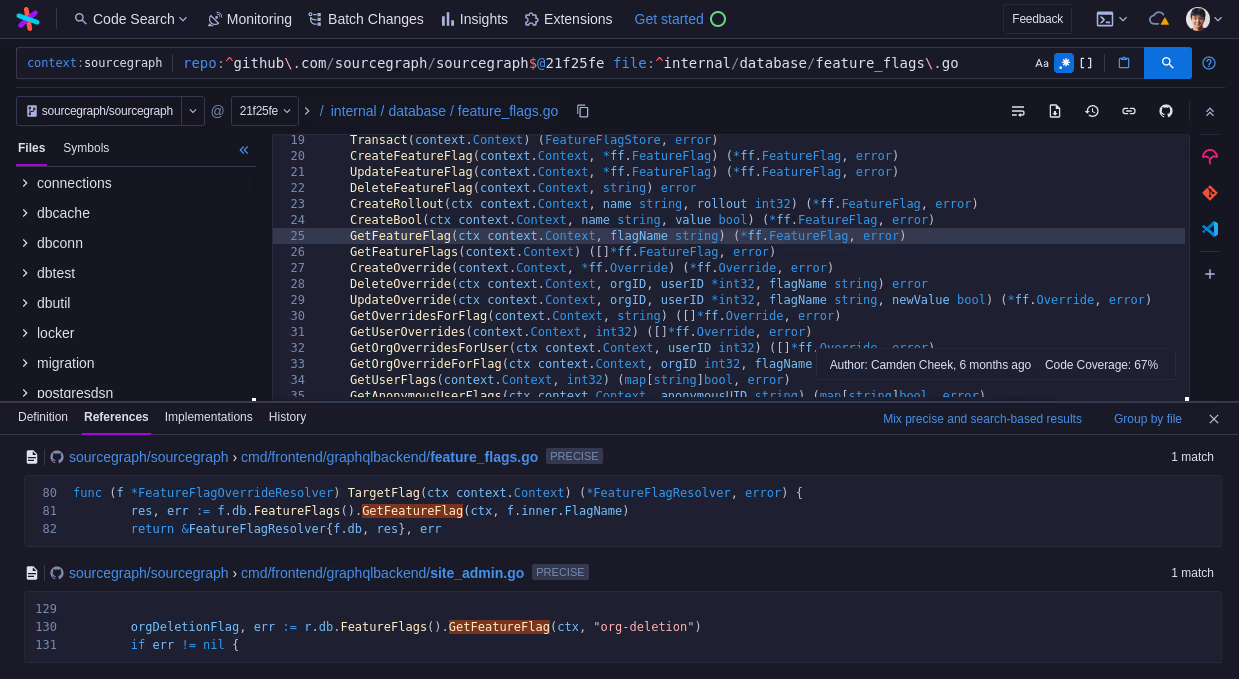The image size is (1239, 679).
Task: Click the Sourcegraph logo icon
Action: pos(28,19)
